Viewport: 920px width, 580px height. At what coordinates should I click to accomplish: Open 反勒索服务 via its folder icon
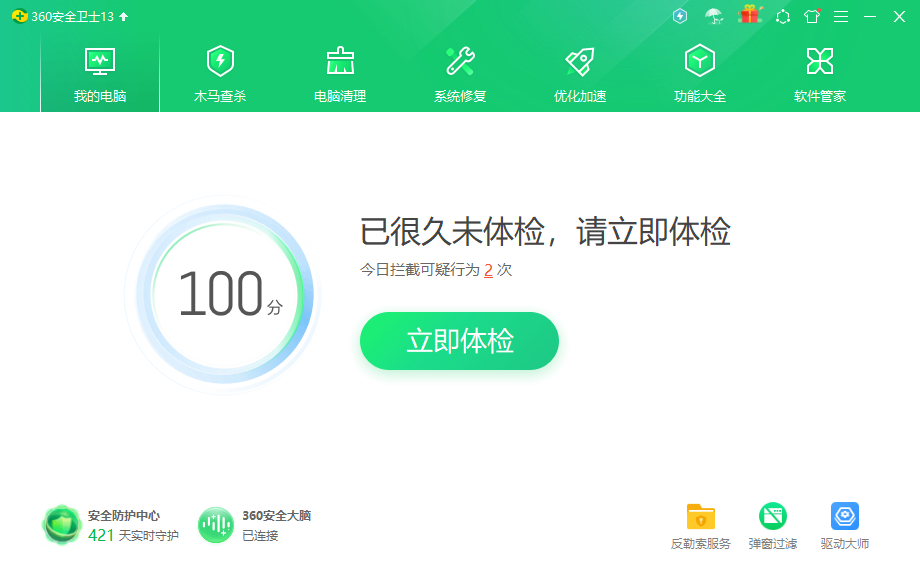pyautogui.click(x=701, y=516)
